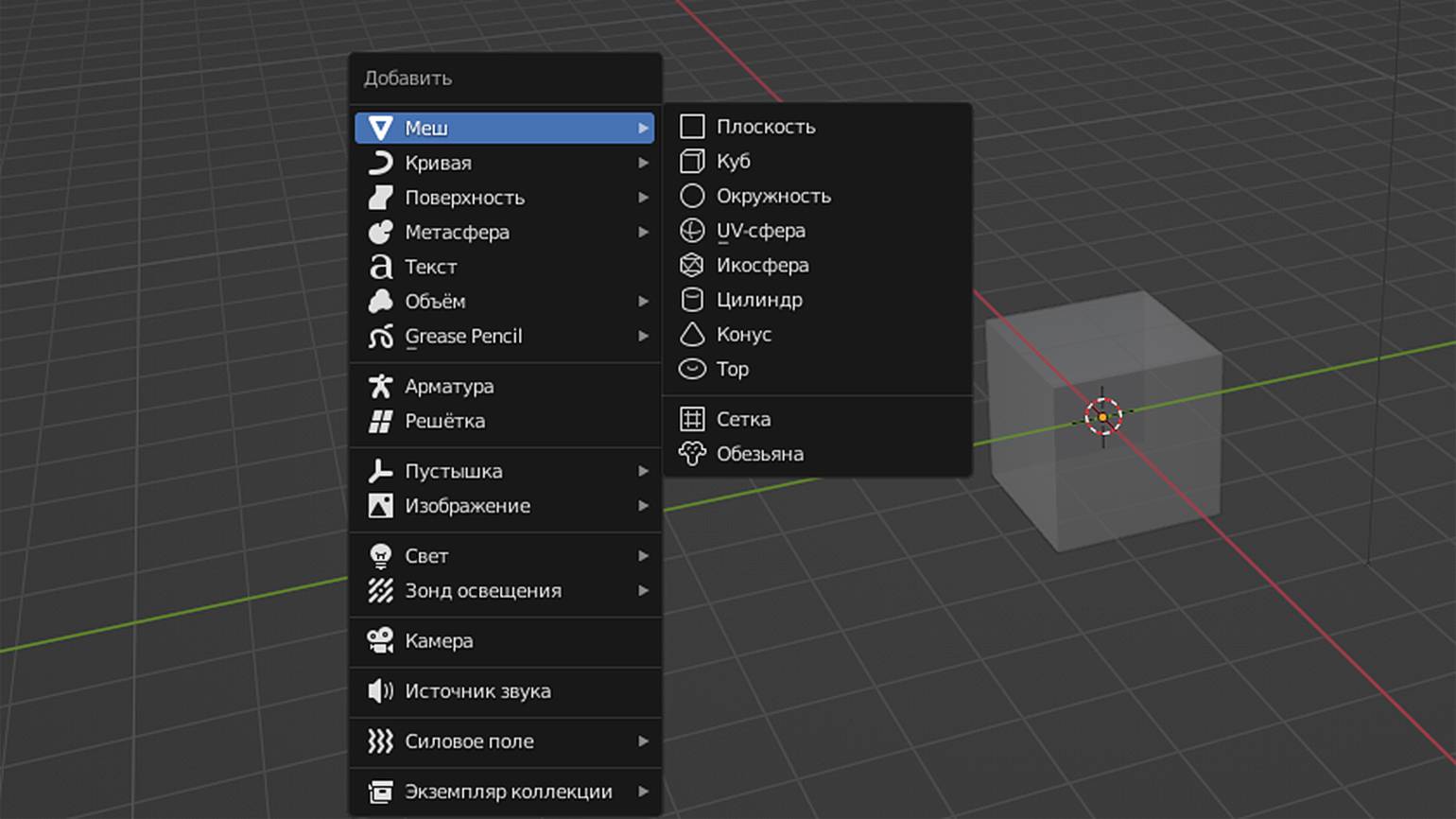Click the grid icon beside Сетка
Viewport: 1456px width, 819px height.
click(692, 419)
